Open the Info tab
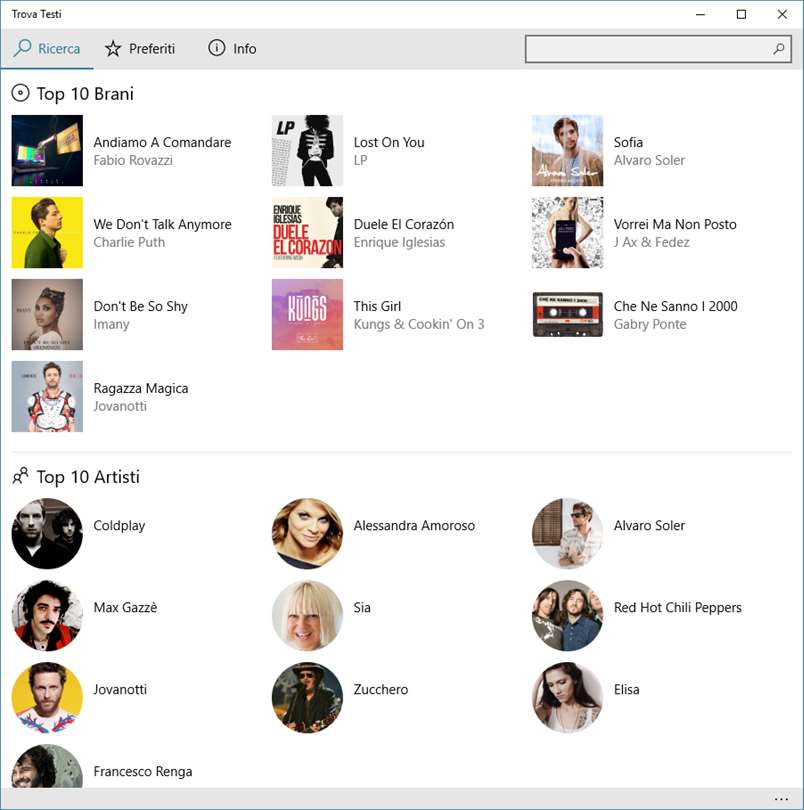 [x=232, y=49]
